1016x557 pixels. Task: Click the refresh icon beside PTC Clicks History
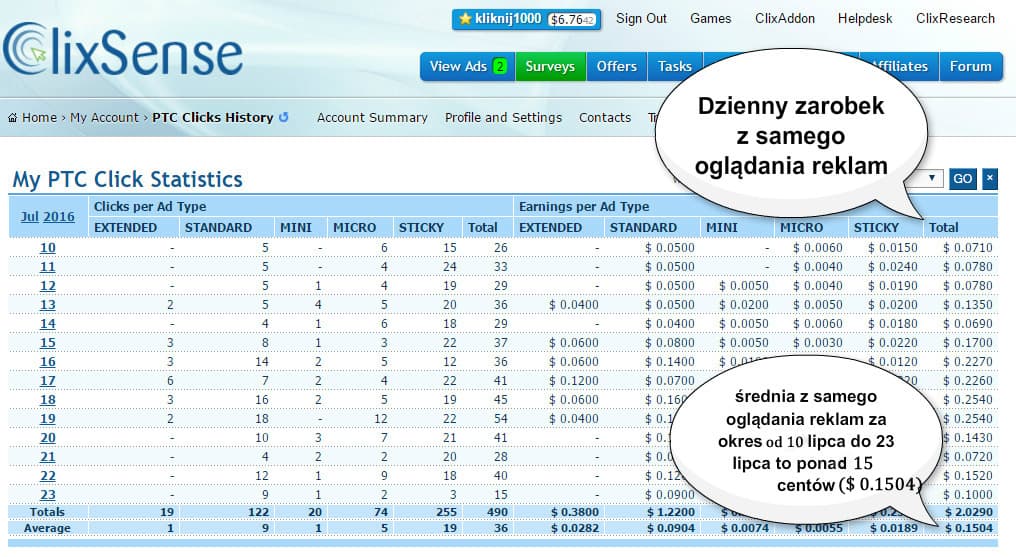click(x=283, y=117)
